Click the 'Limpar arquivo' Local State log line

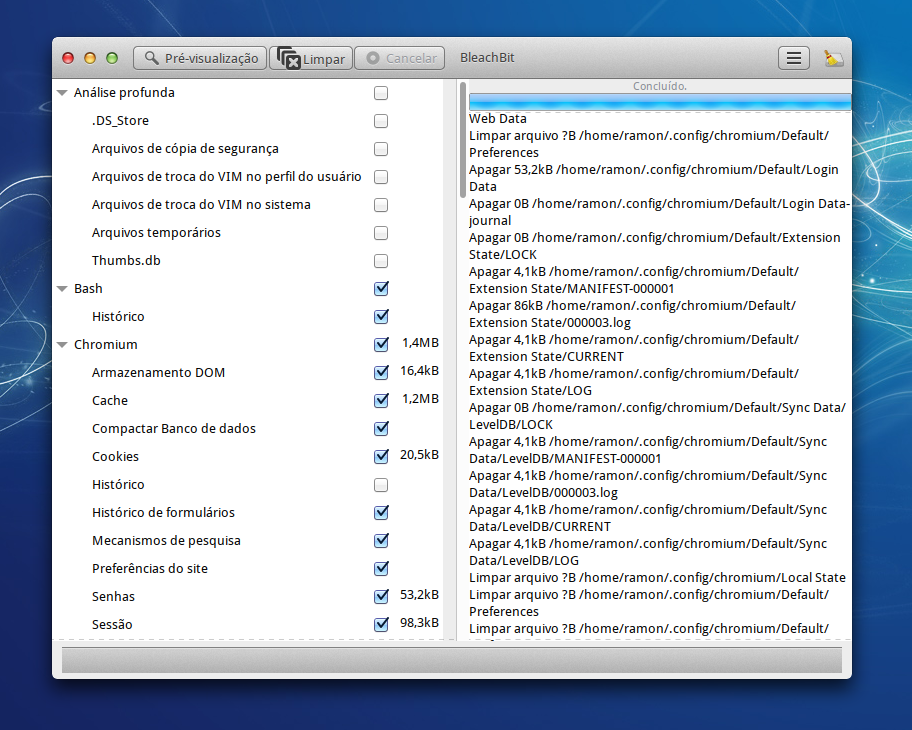tap(657, 578)
